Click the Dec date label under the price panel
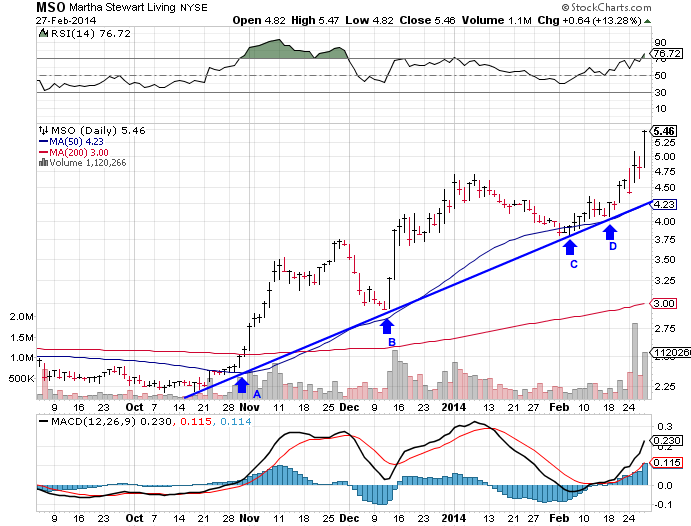The height and width of the screenshot is (526, 691). pyautogui.click(x=349, y=407)
